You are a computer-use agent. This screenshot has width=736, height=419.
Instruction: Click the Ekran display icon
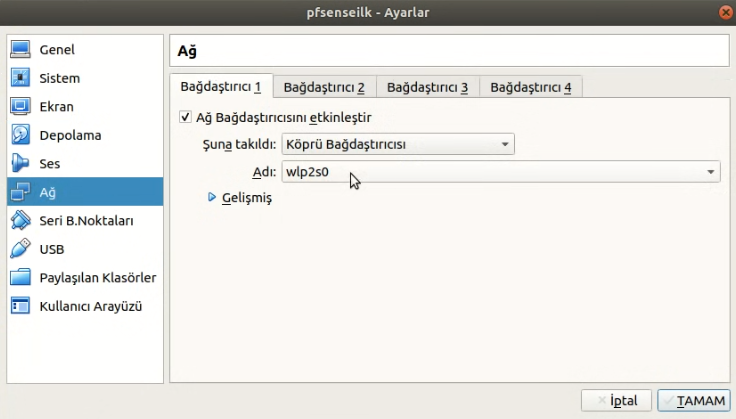tap(20, 107)
